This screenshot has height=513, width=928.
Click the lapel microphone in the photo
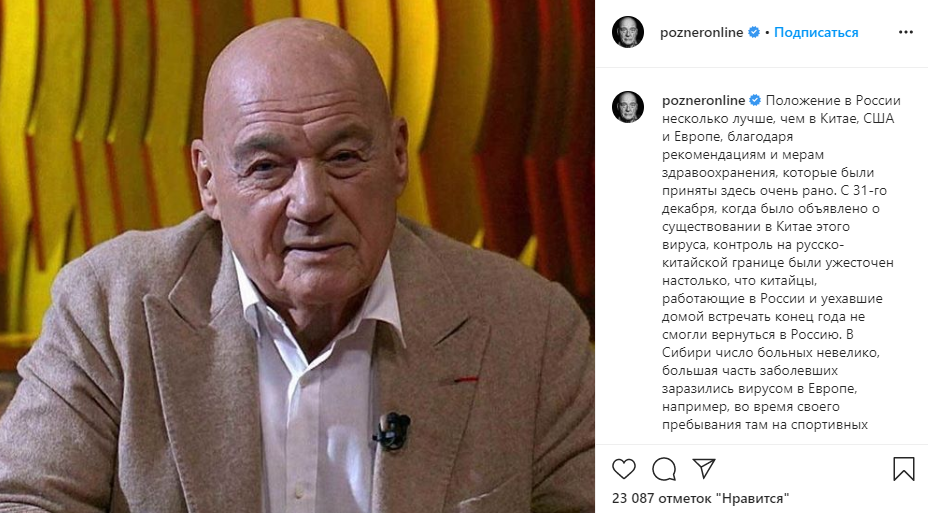tap(392, 430)
